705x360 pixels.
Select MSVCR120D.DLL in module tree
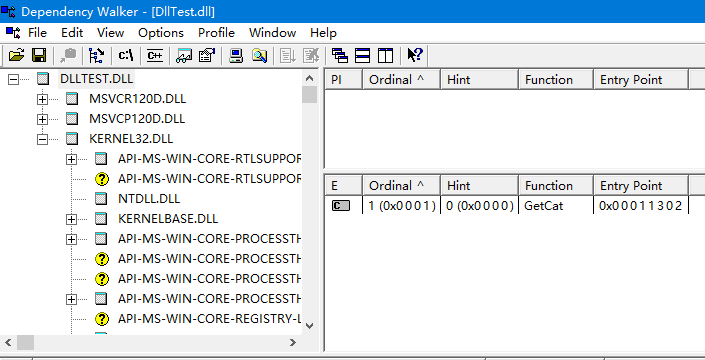[138, 98]
